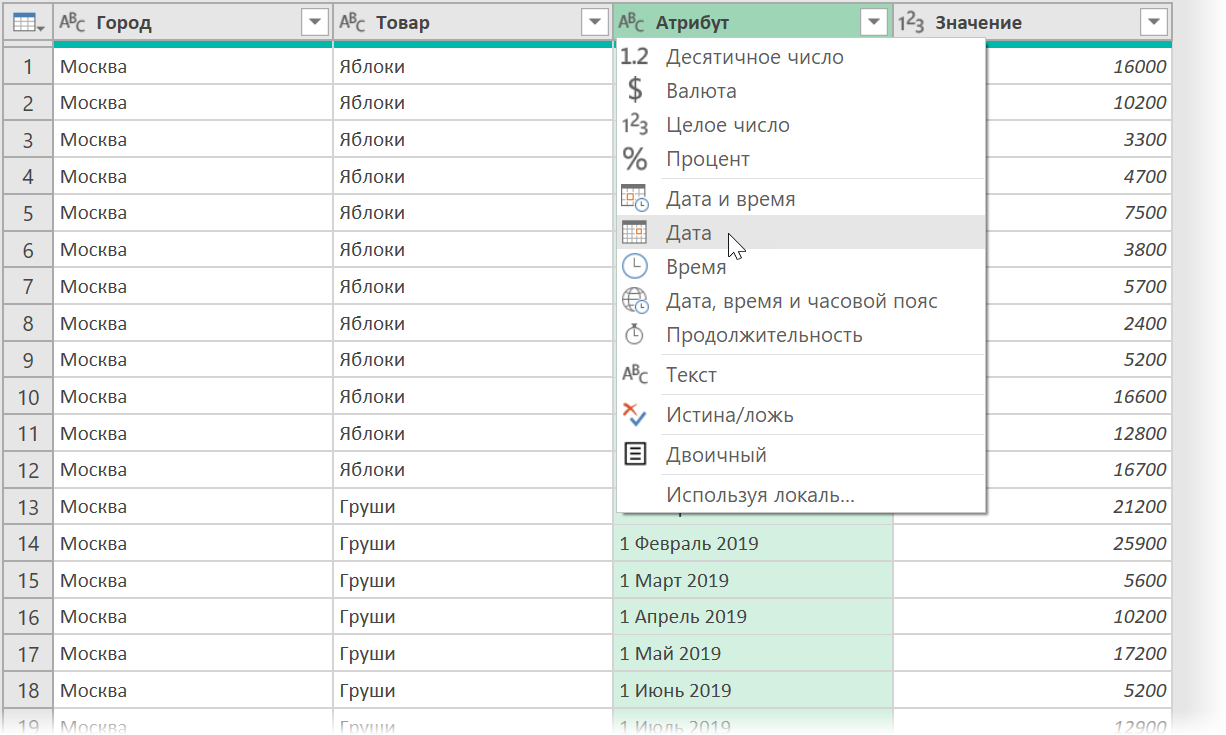Click the ABC type icon on Товар column
The image size is (1226, 735).
(x=352, y=23)
